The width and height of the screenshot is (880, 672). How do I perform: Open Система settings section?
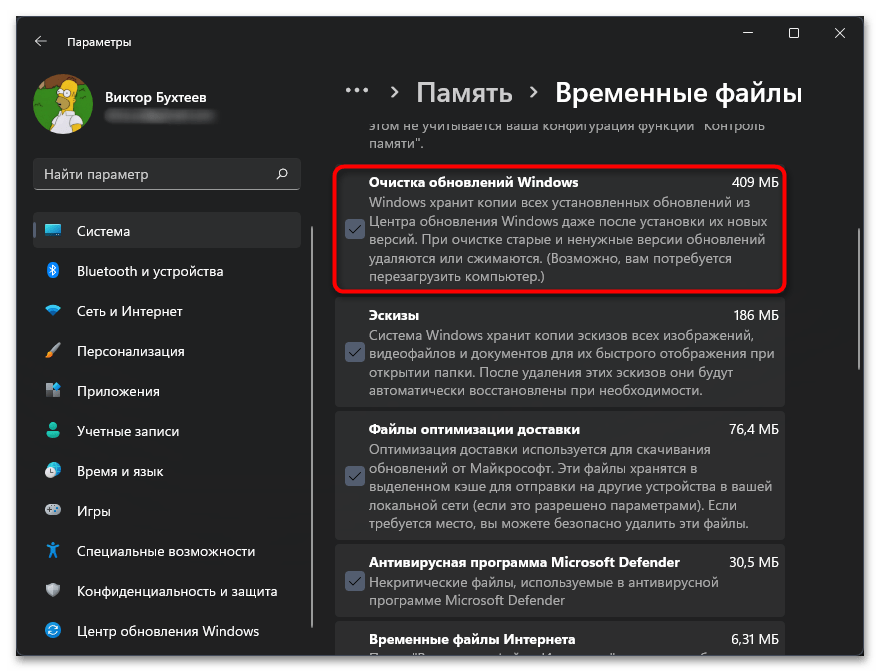(x=167, y=231)
